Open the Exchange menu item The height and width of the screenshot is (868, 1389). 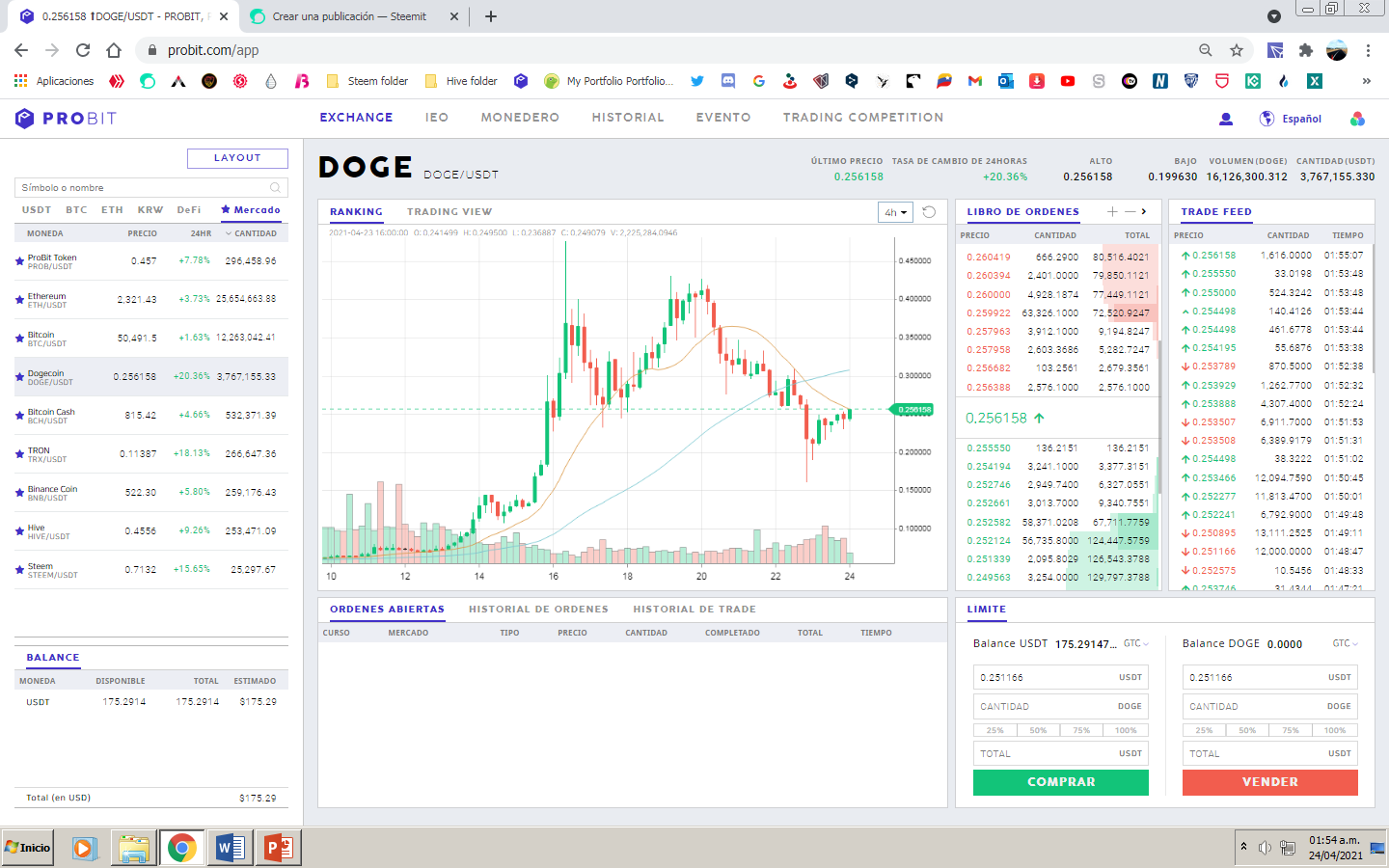click(x=356, y=118)
